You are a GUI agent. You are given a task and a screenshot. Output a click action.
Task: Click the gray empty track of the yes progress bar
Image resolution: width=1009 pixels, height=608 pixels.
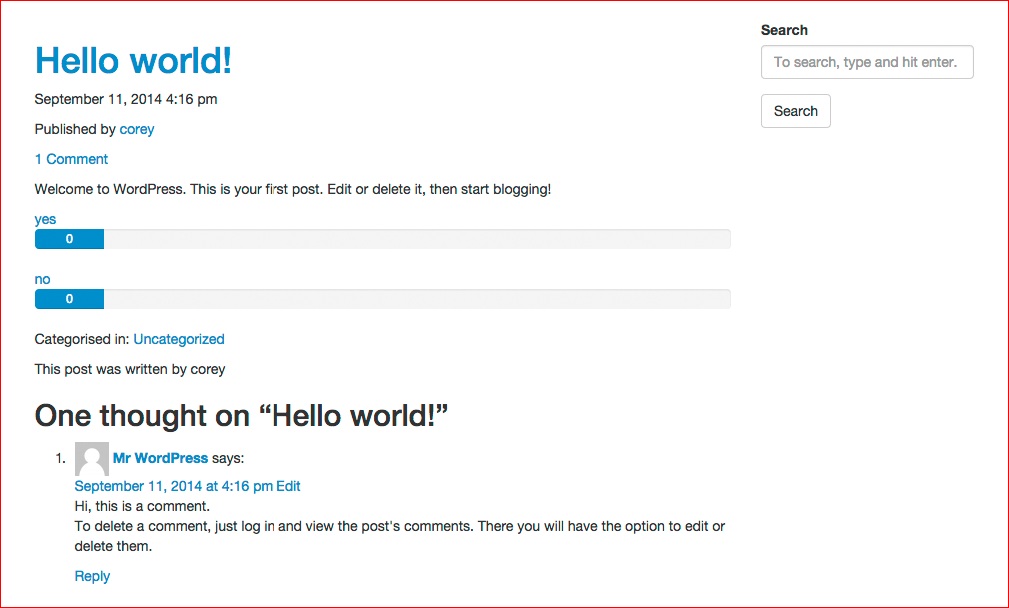417,239
